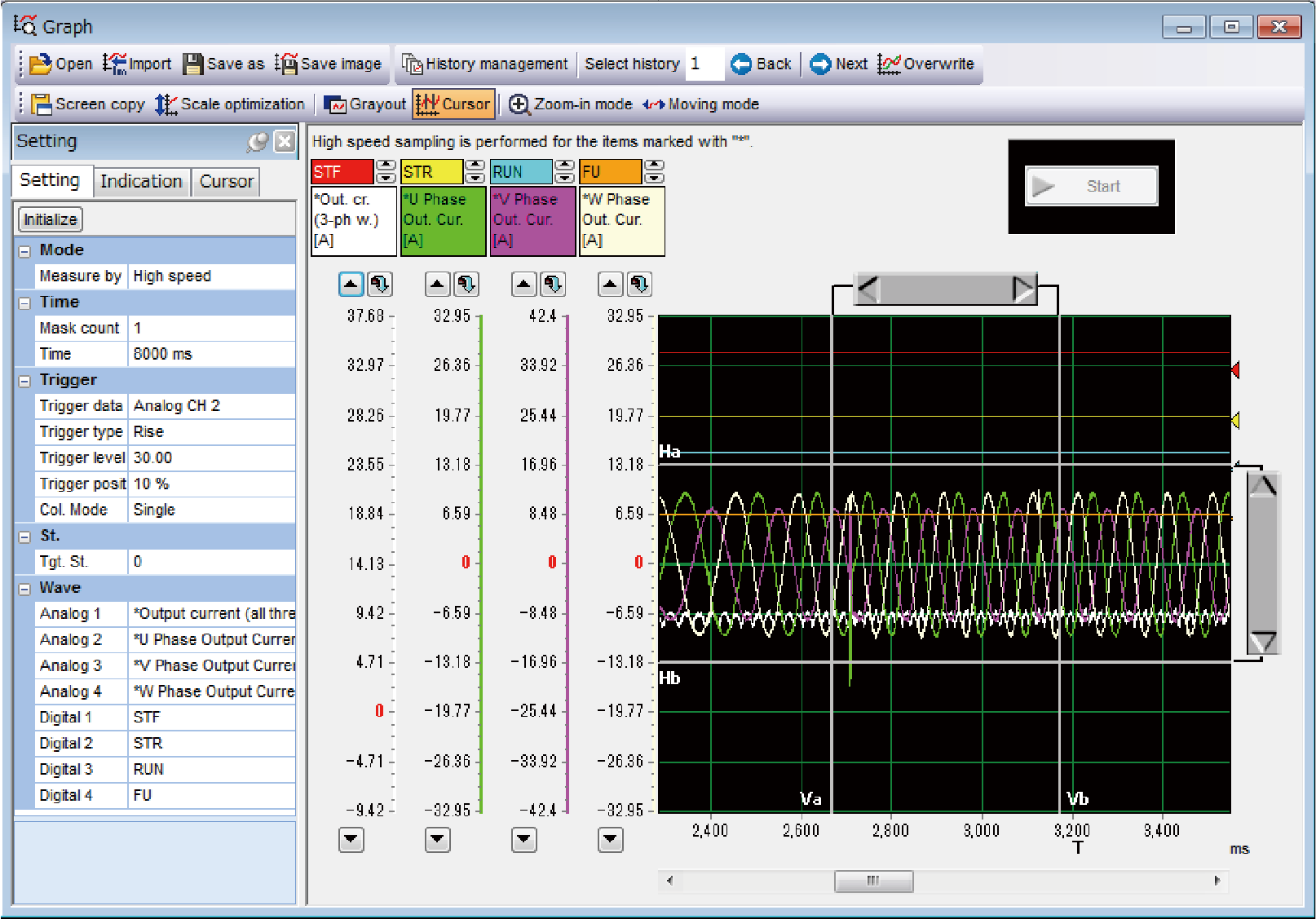Image resolution: width=1316 pixels, height=919 pixels.
Task: Apply Grayout to the waveform display
Action: coord(365,104)
